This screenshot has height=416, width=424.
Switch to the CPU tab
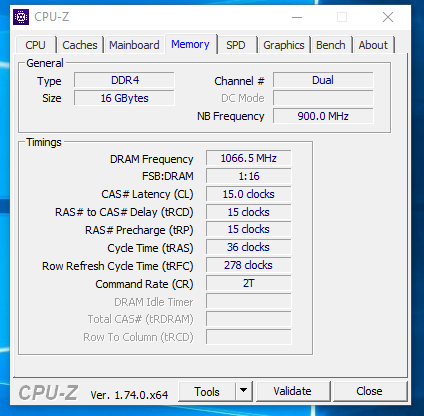[36, 45]
